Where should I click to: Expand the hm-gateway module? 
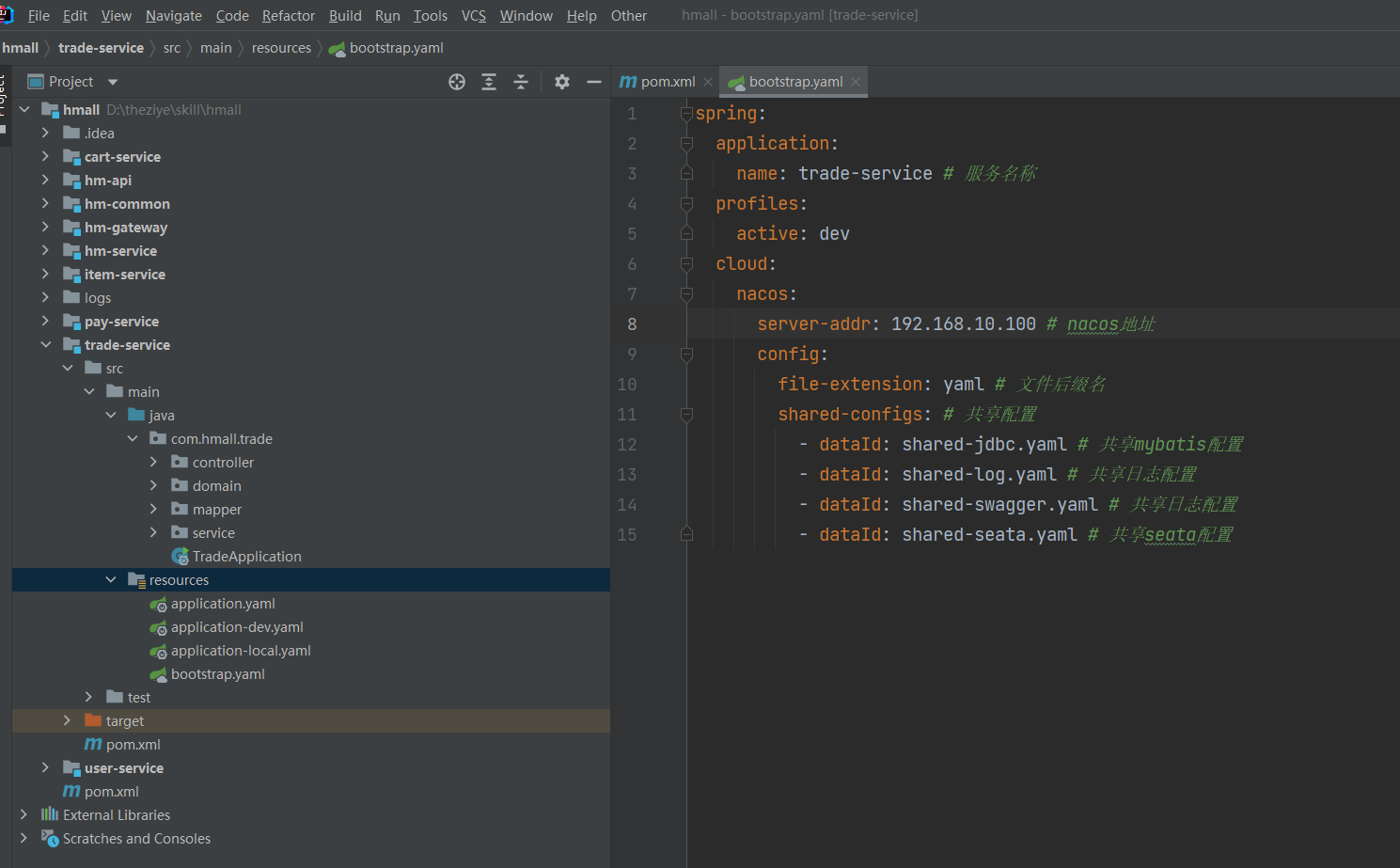pyautogui.click(x=45, y=227)
